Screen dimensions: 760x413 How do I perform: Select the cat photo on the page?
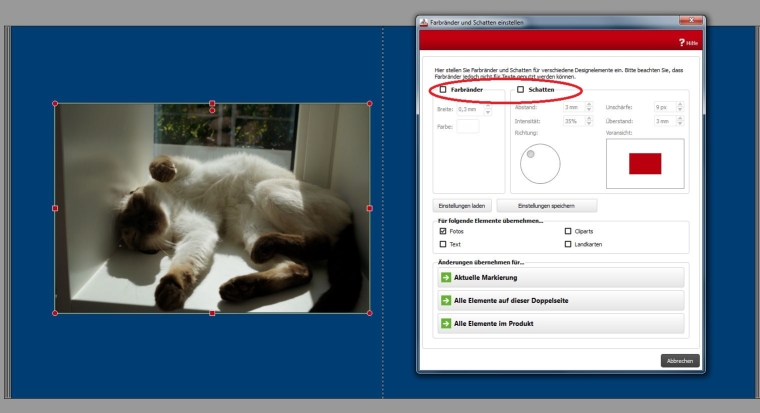[x=212, y=208]
